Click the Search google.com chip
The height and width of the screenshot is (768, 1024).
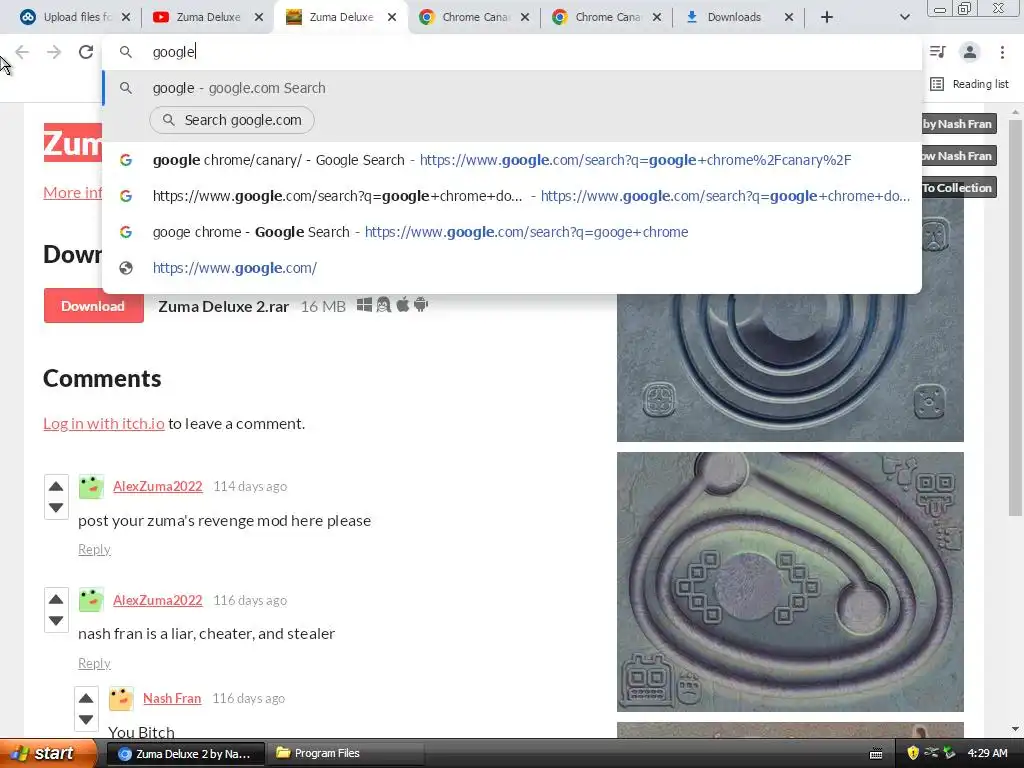(232, 120)
